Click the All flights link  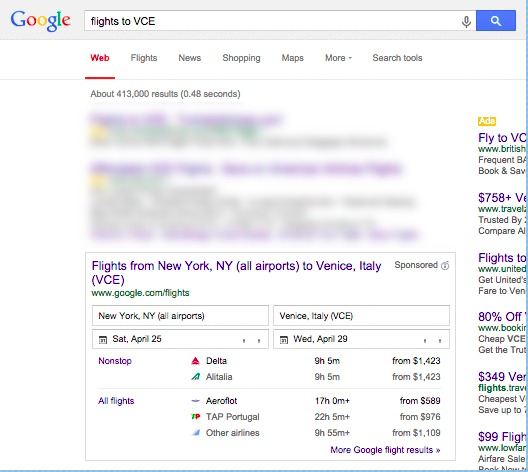coord(116,401)
